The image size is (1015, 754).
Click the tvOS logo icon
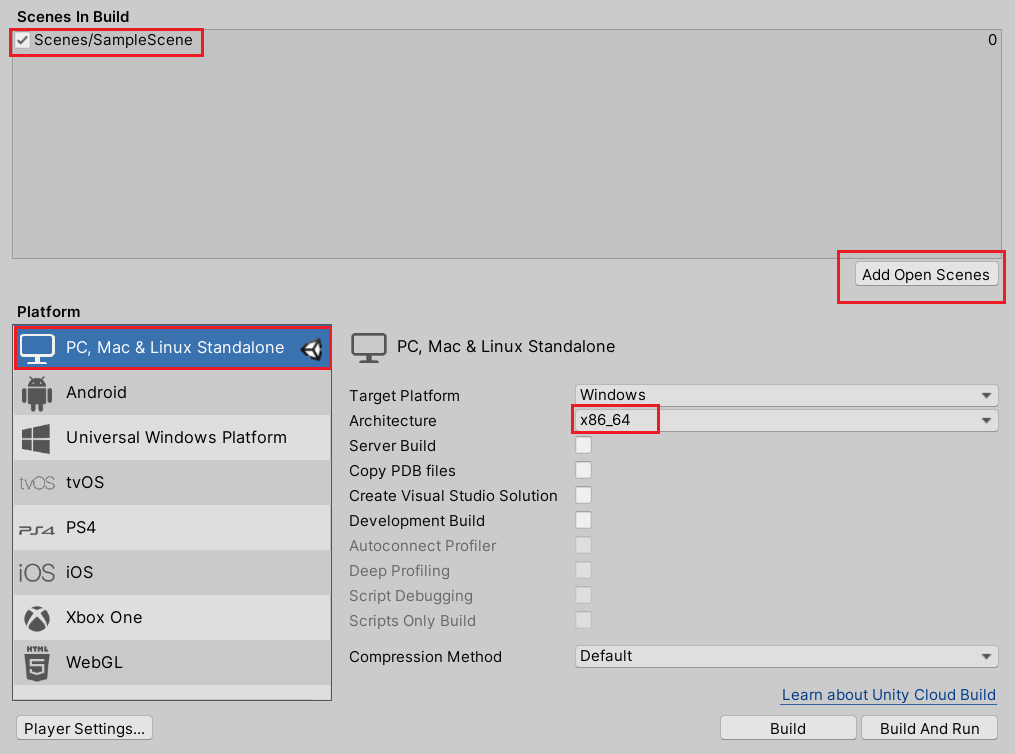tap(37, 483)
